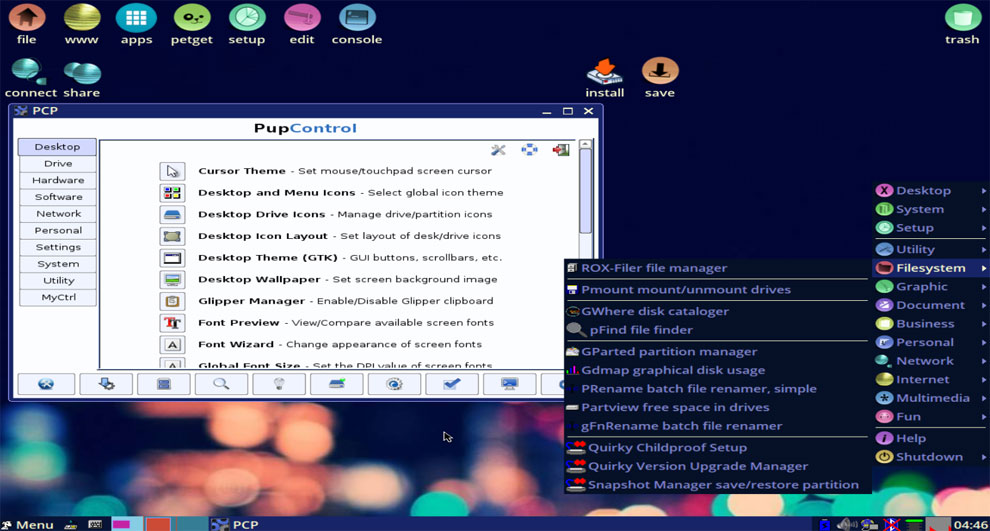Open the apps desktop icon
The image size is (990, 531).
136,23
